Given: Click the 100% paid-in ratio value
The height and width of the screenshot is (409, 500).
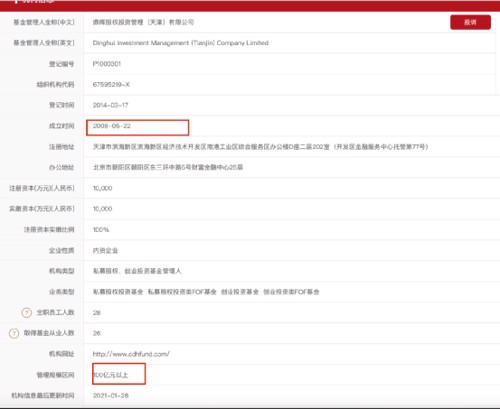Looking at the screenshot, I should point(101,230).
